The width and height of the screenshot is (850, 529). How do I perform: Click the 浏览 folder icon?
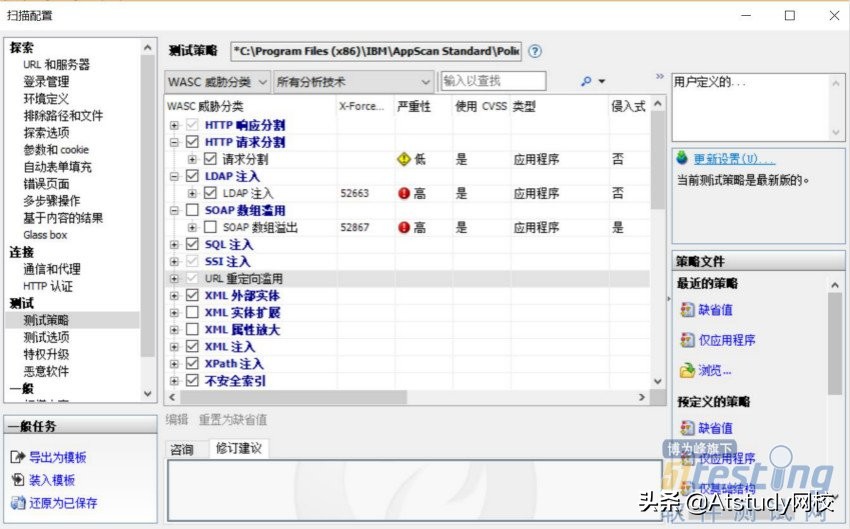(687, 370)
